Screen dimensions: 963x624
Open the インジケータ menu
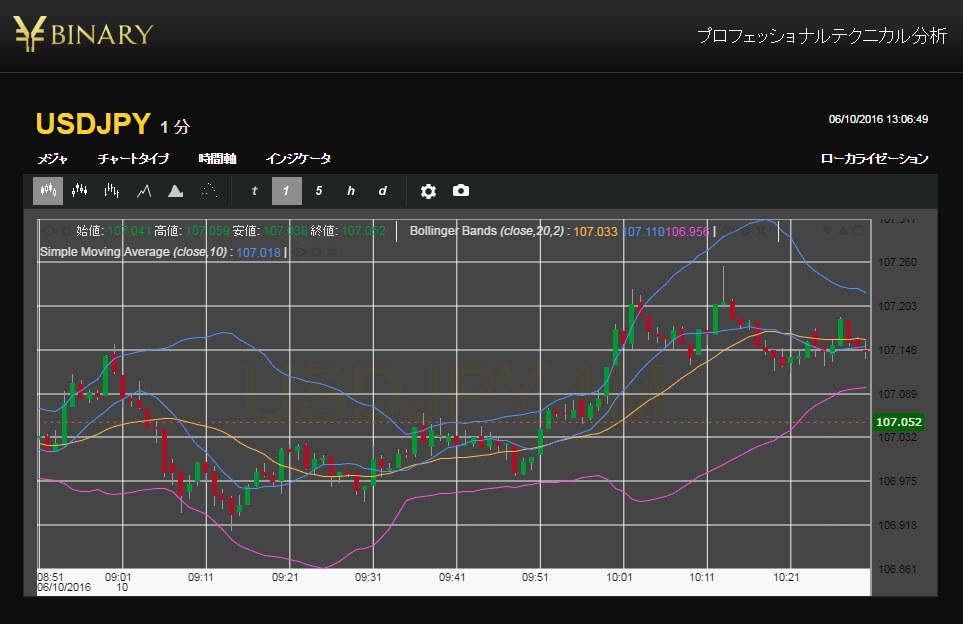298,159
